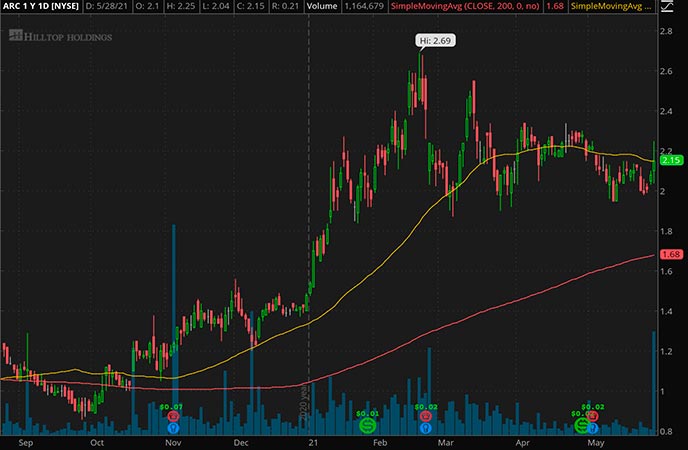
Task: Click the 'C: 2.15' close value
Action: tap(250, 6)
